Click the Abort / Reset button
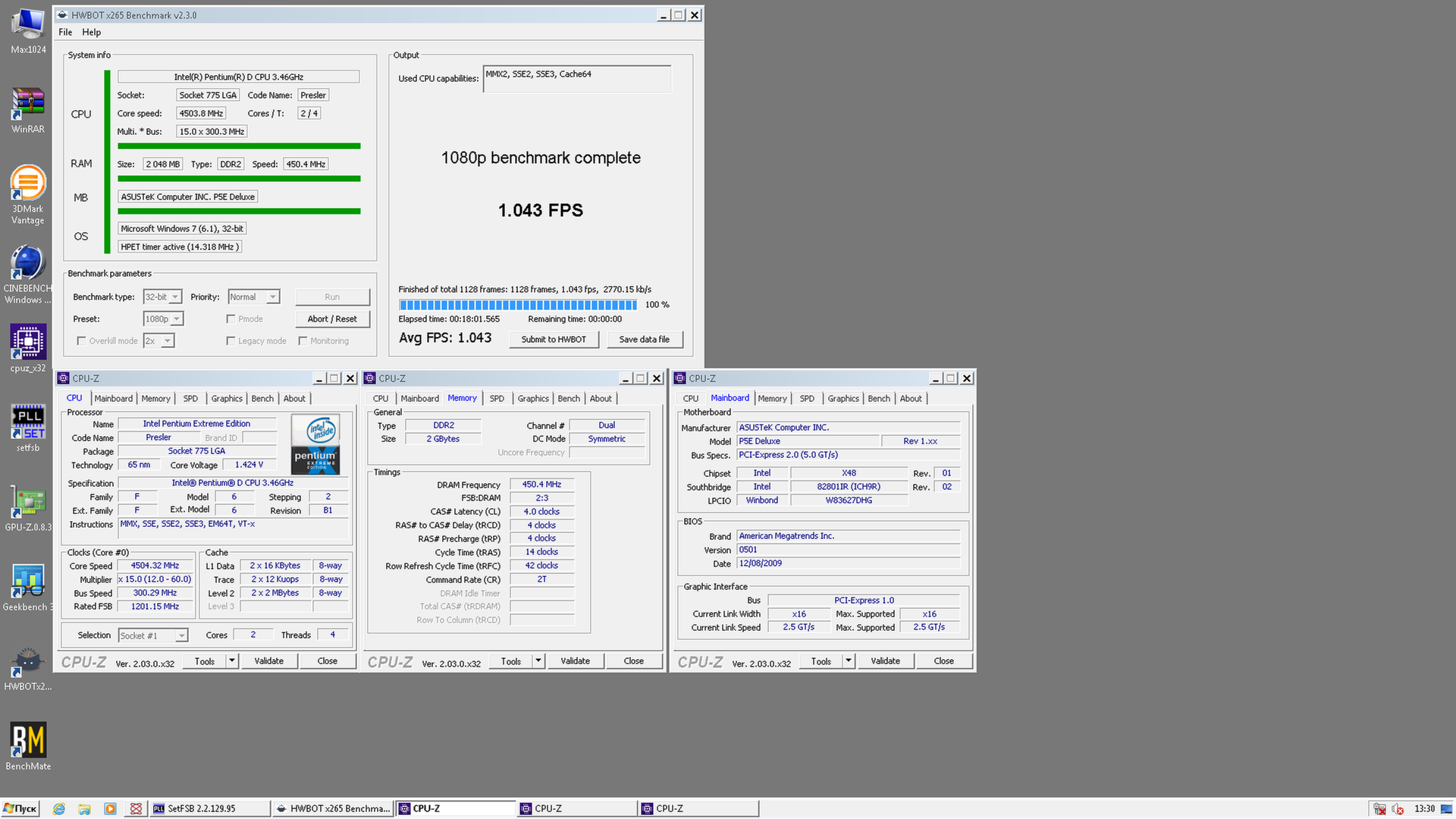The width and height of the screenshot is (1456, 819). (332, 319)
